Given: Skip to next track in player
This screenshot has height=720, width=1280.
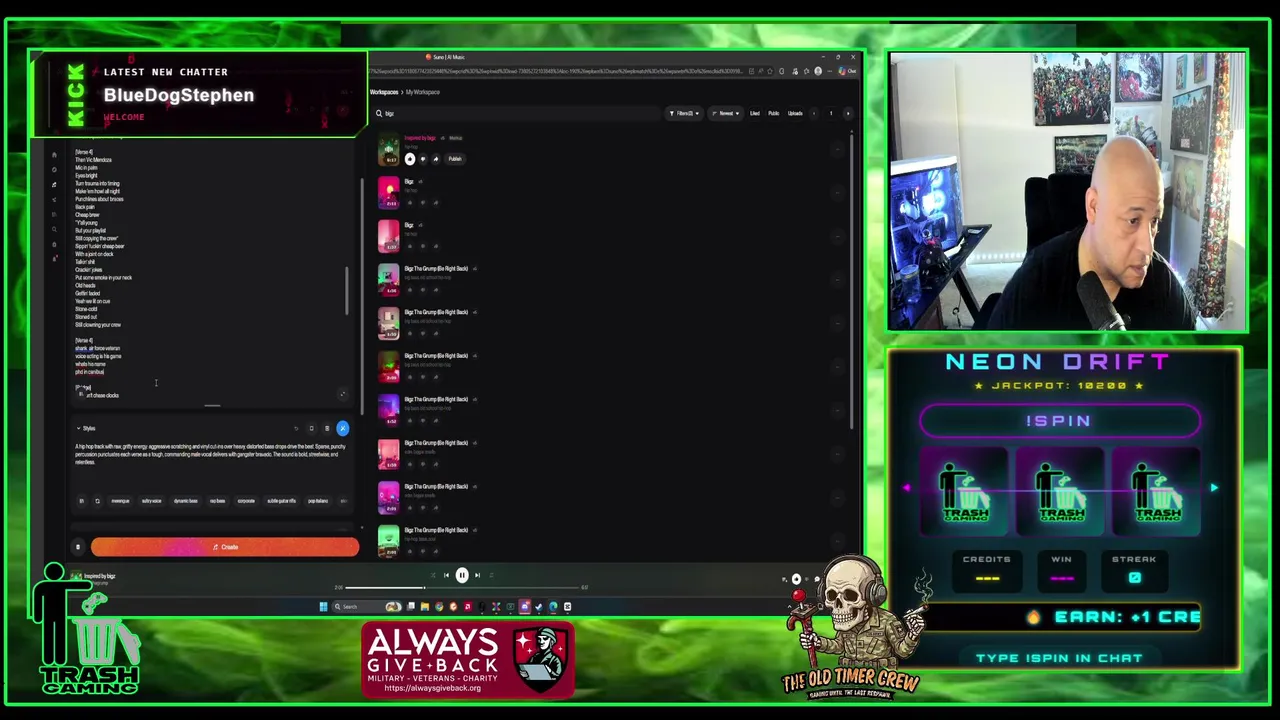Looking at the screenshot, I should point(477,575).
